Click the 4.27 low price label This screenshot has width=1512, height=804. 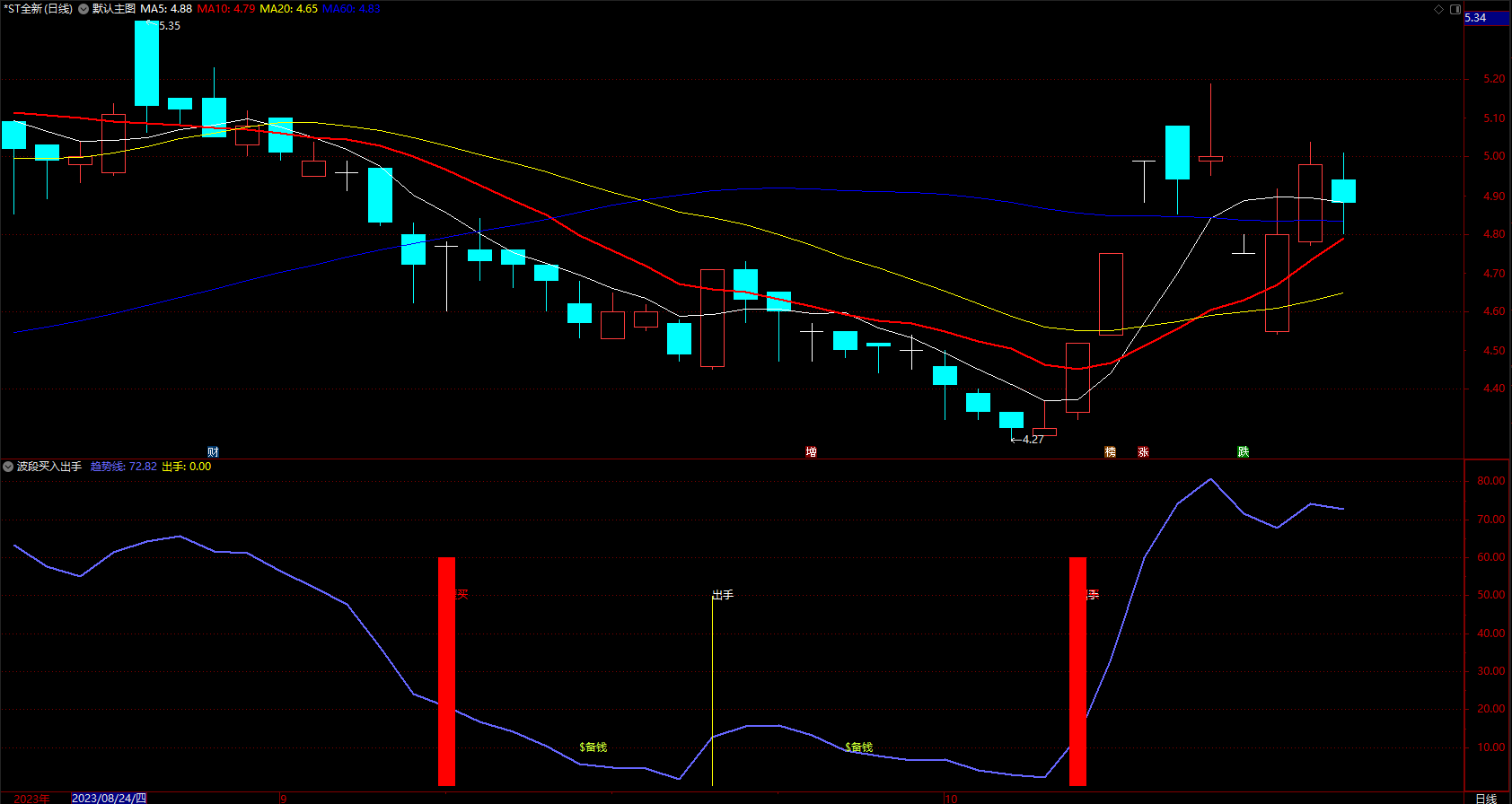click(1033, 439)
